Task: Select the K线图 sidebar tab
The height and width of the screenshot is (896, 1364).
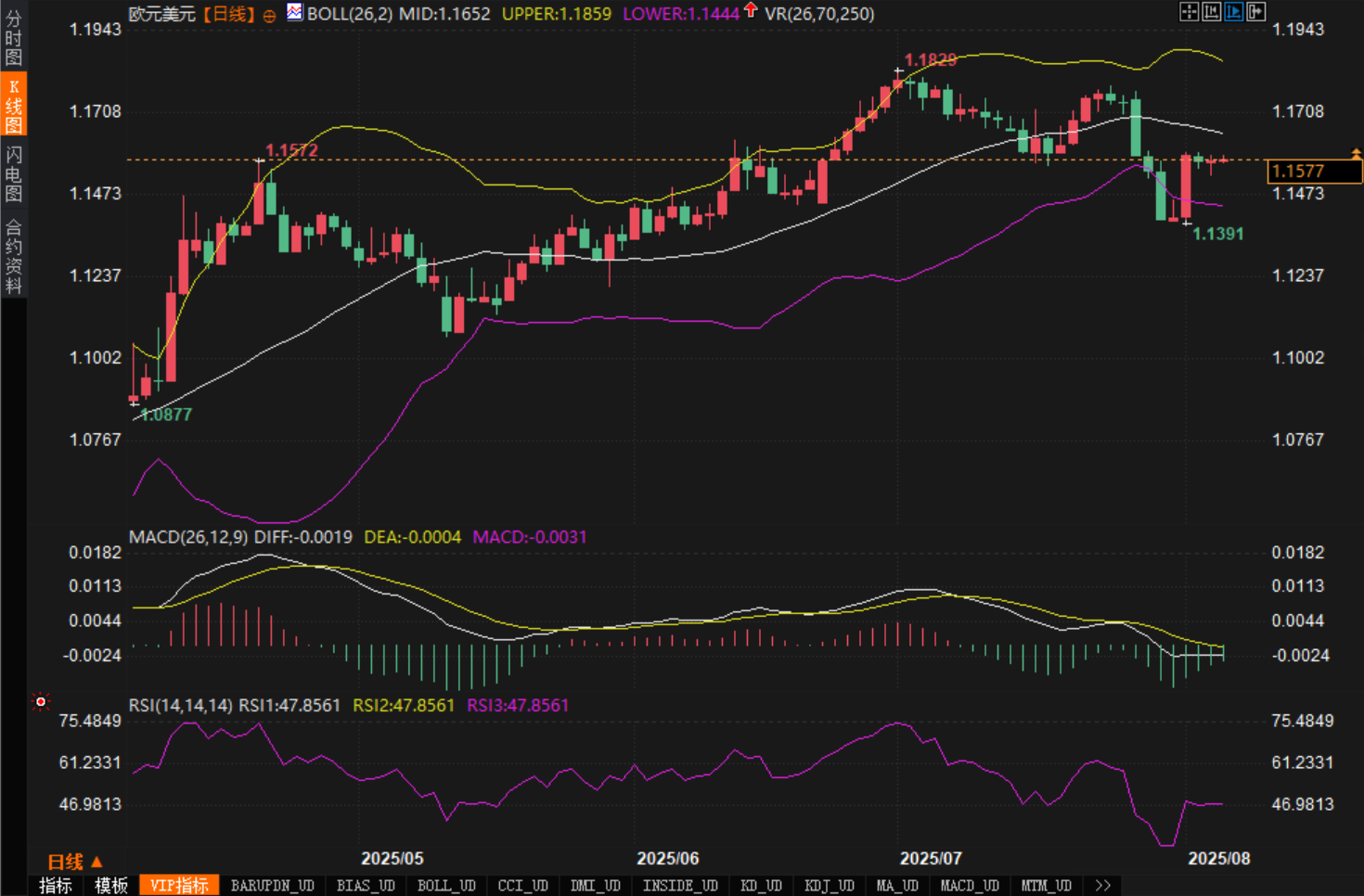Action: [x=13, y=105]
